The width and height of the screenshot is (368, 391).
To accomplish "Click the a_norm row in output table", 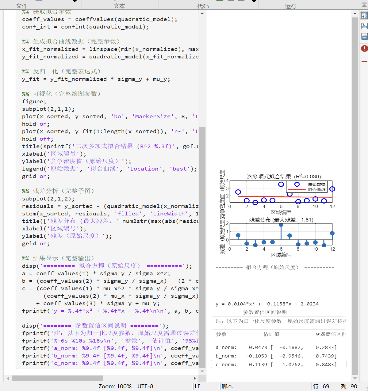I will coord(276,347).
